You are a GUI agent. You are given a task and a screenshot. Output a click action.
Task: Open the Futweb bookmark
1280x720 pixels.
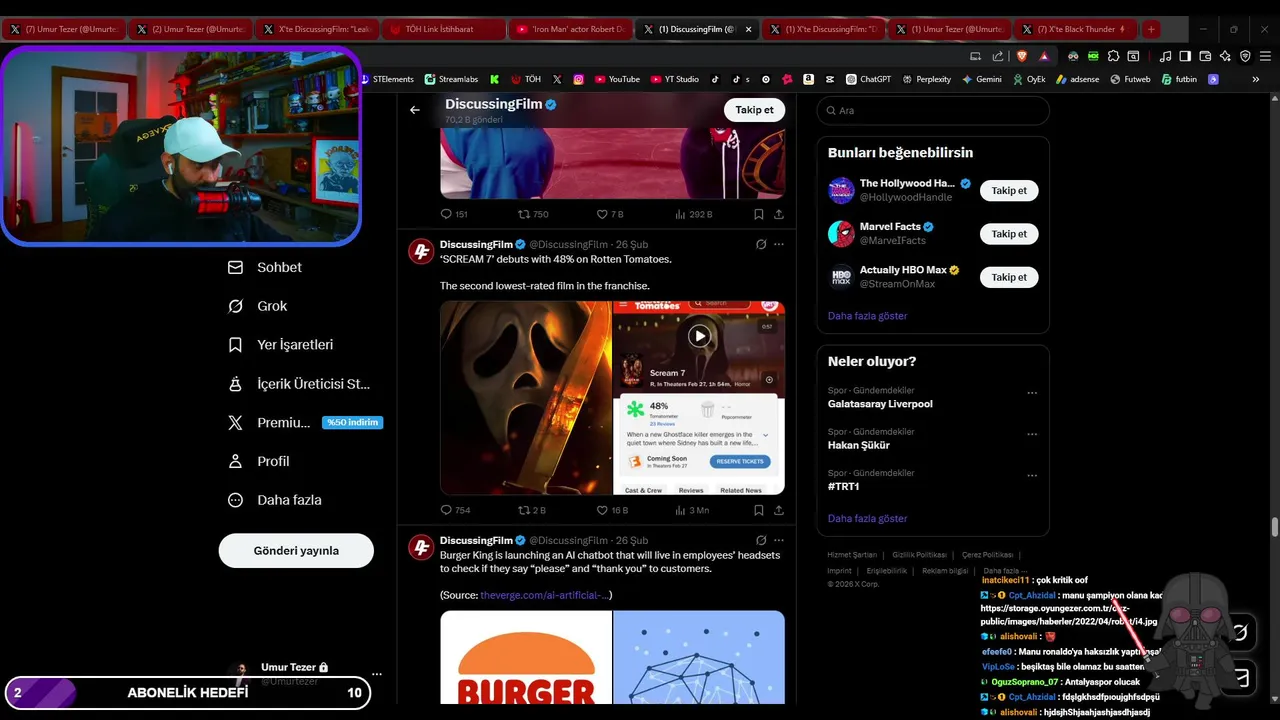click(1130, 79)
